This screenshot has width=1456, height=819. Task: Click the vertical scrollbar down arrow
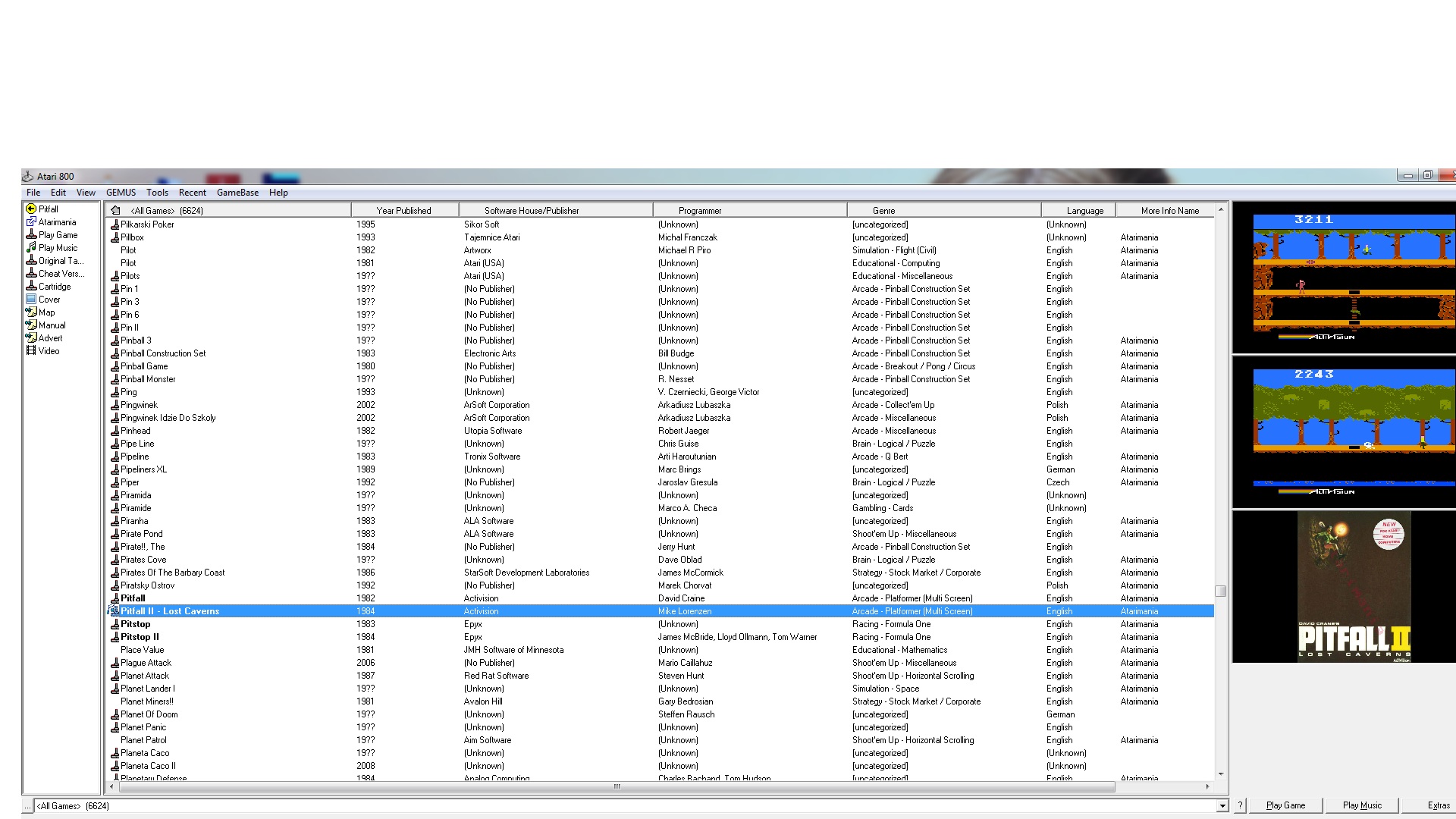coord(1221,774)
